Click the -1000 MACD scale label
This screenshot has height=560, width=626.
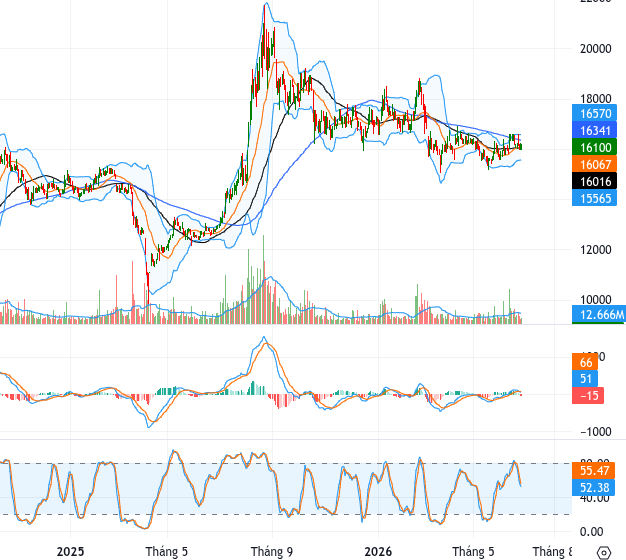point(595,431)
